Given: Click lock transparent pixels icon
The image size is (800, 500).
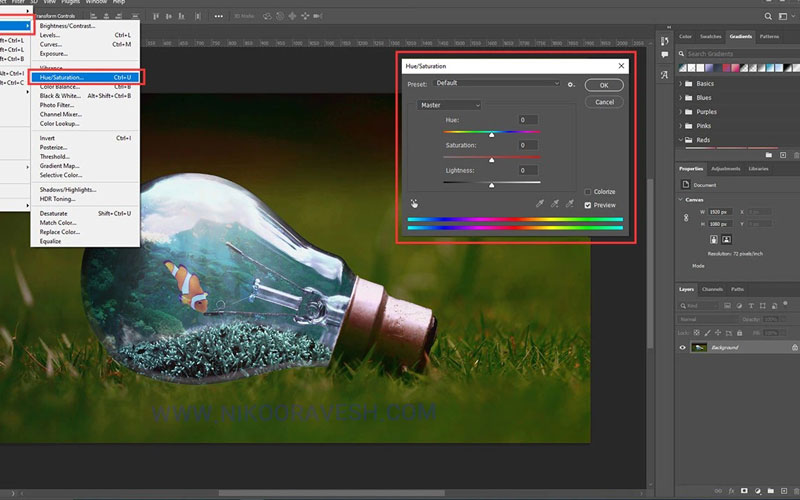Looking at the screenshot, I should point(696,333).
